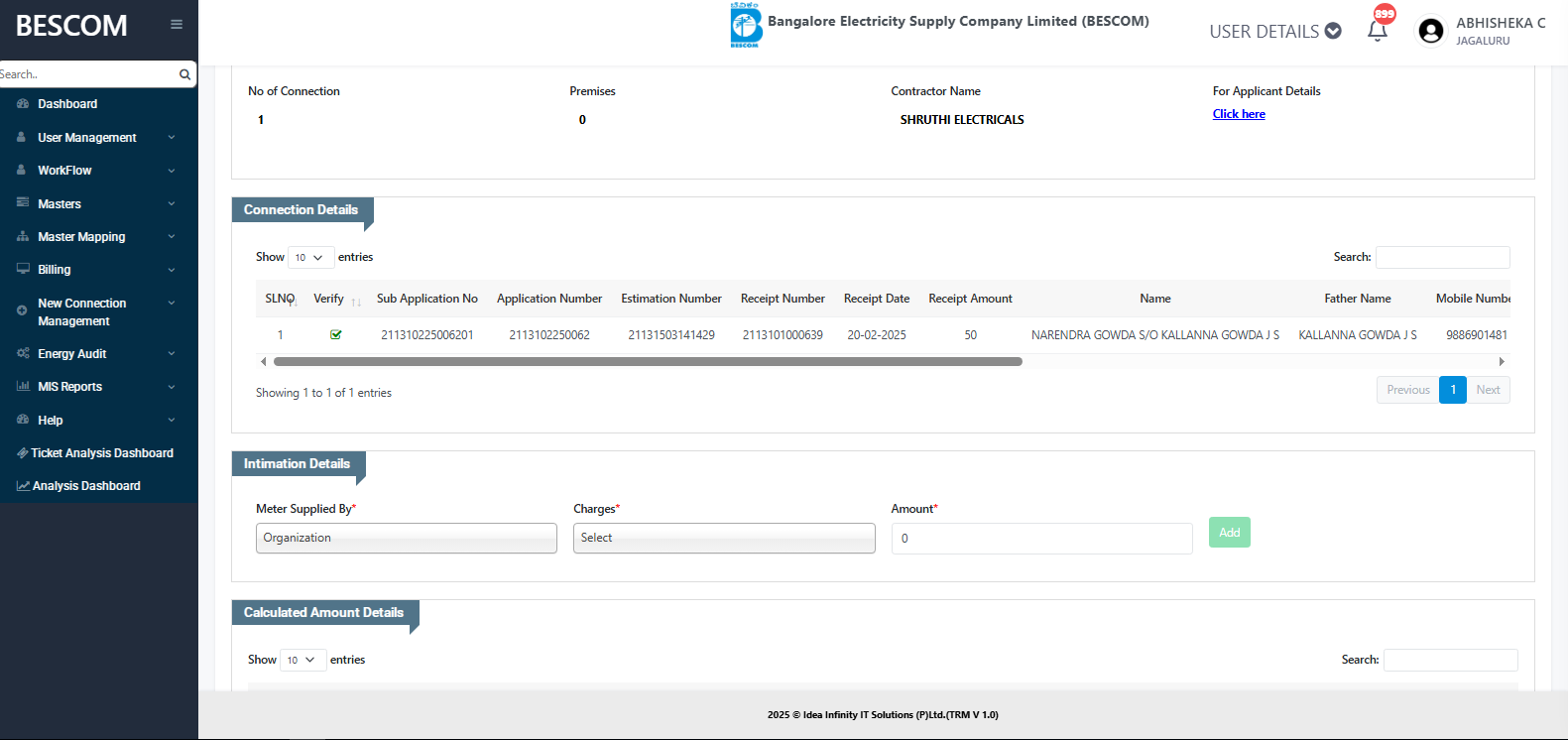Image resolution: width=1568 pixels, height=740 pixels.
Task: Open the MIS Reports menu item
Action: coord(69,386)
